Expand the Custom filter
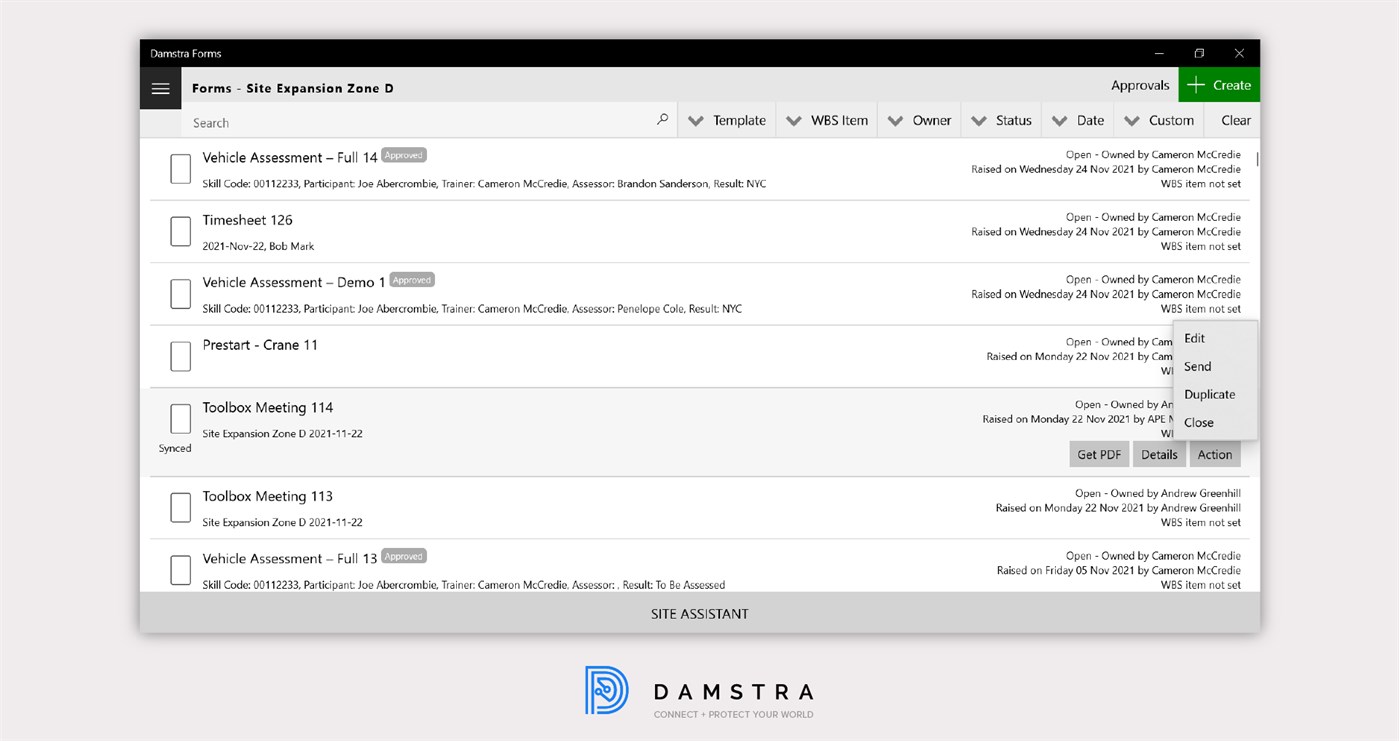The image size is (1399, 741). point(1158,119)
